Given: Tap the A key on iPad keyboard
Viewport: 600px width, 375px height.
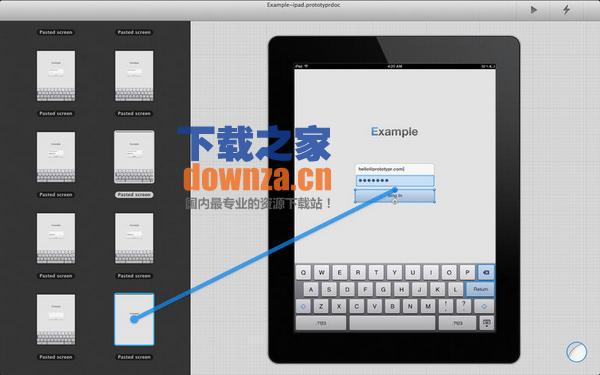Looking at the screenshot, I should [311, 289].
